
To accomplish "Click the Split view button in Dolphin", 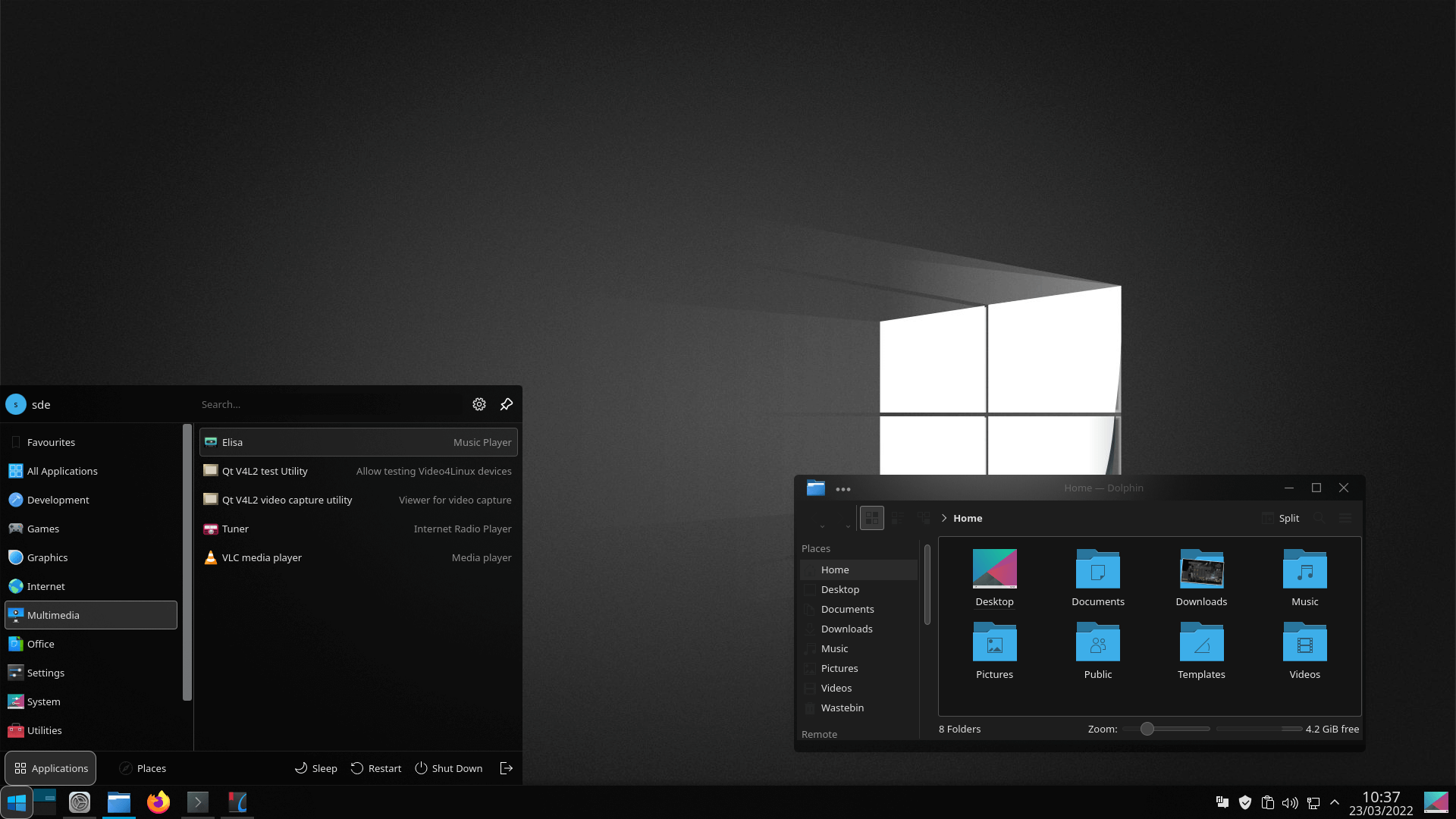I will 1281,518.
